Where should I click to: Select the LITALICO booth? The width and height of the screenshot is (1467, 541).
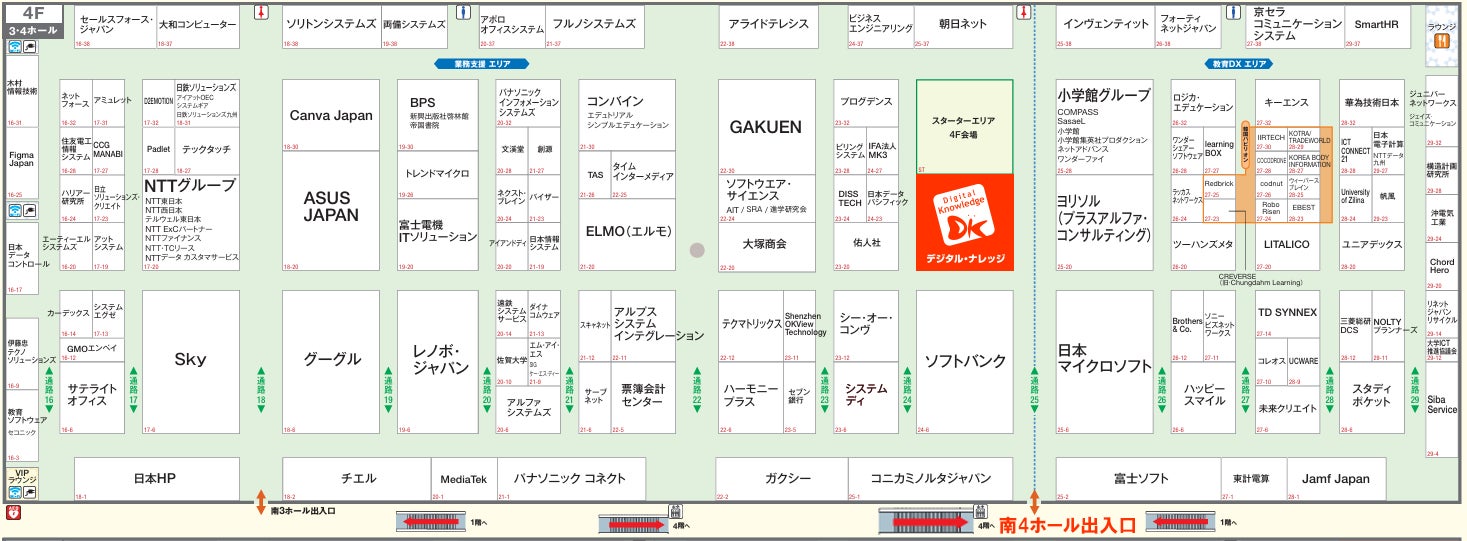tap(1287, 247)
